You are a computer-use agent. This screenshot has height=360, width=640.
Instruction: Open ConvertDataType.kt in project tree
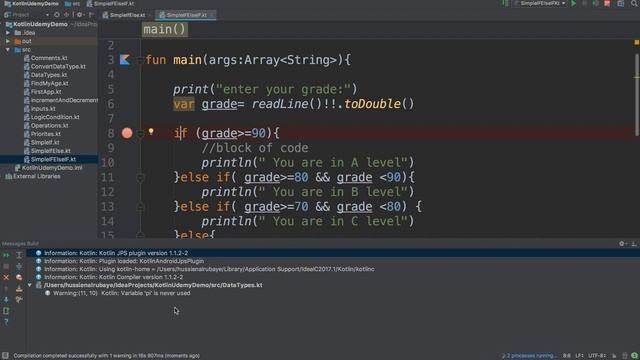click(x=54, y=67)
